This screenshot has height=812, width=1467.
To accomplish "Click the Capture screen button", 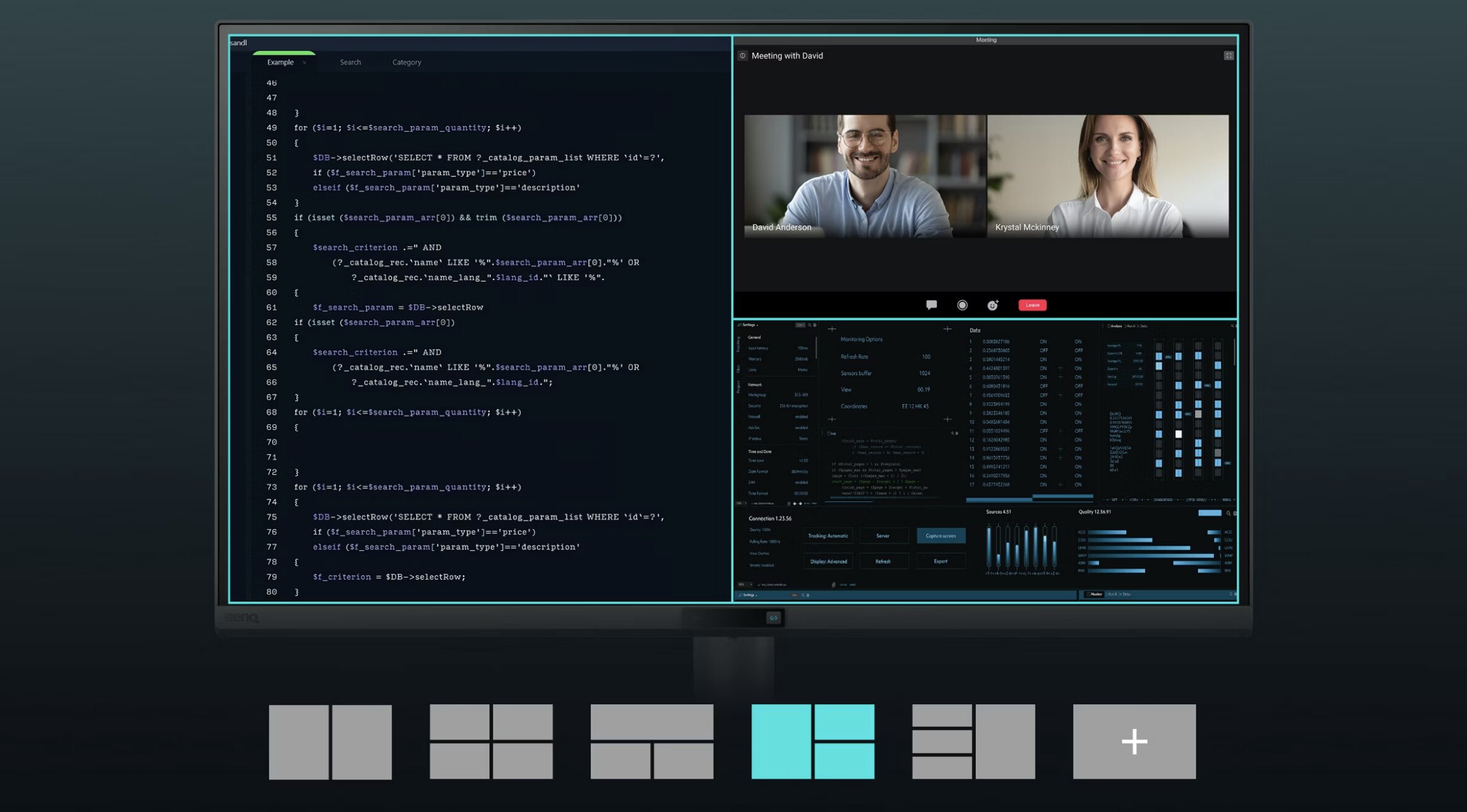I will coord(941,536).
